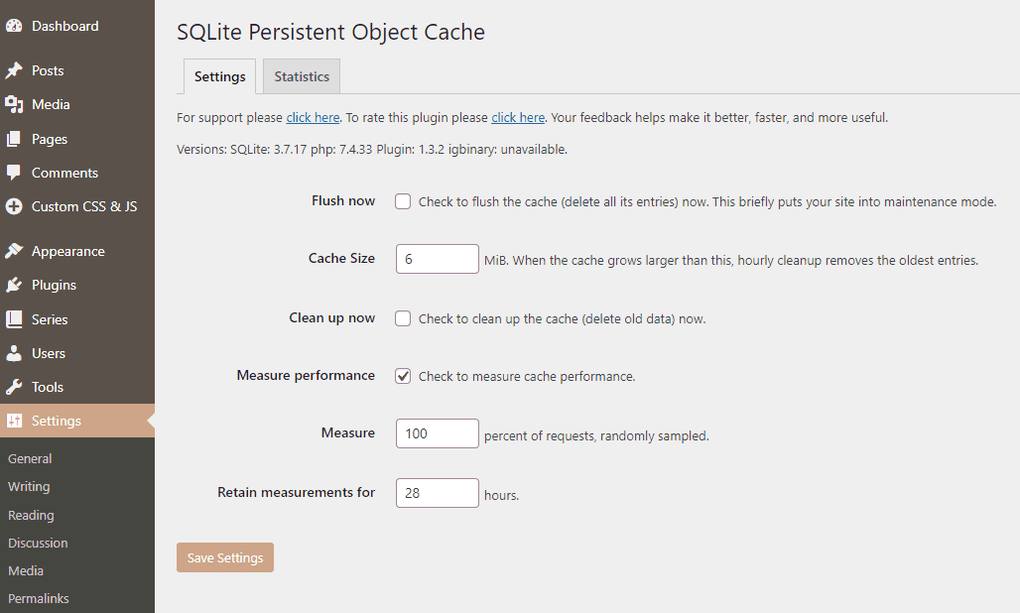This screenshot has width=1020, height=613.
Task: Open the Reading settings page
Action: [31, 515]
